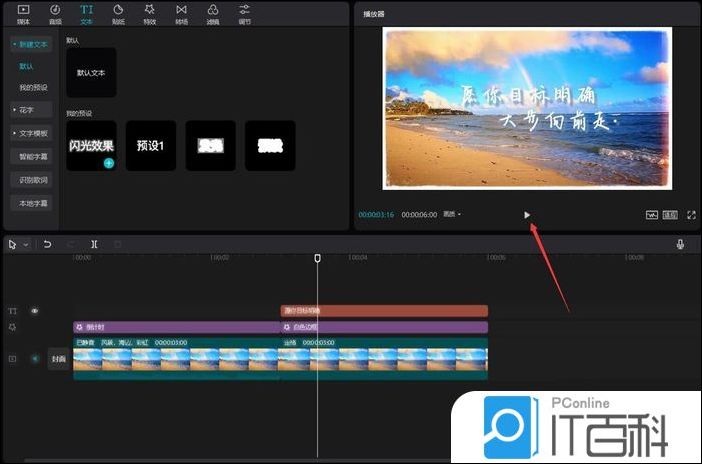This screenshot has width=702, height=464.
Task: Mute the main video track
Action: click(x=35, y=358)
